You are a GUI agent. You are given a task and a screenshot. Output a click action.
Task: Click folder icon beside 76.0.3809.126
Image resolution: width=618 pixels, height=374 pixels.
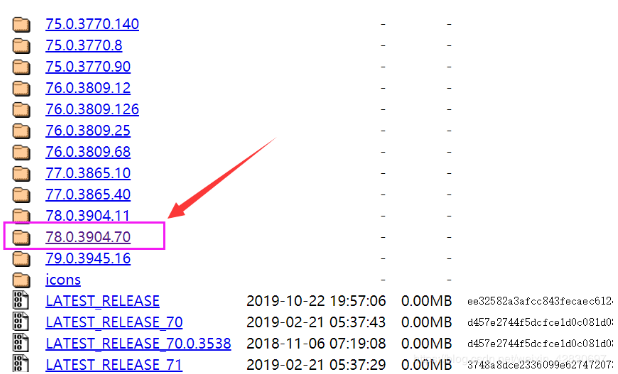[x=21, y=110]
